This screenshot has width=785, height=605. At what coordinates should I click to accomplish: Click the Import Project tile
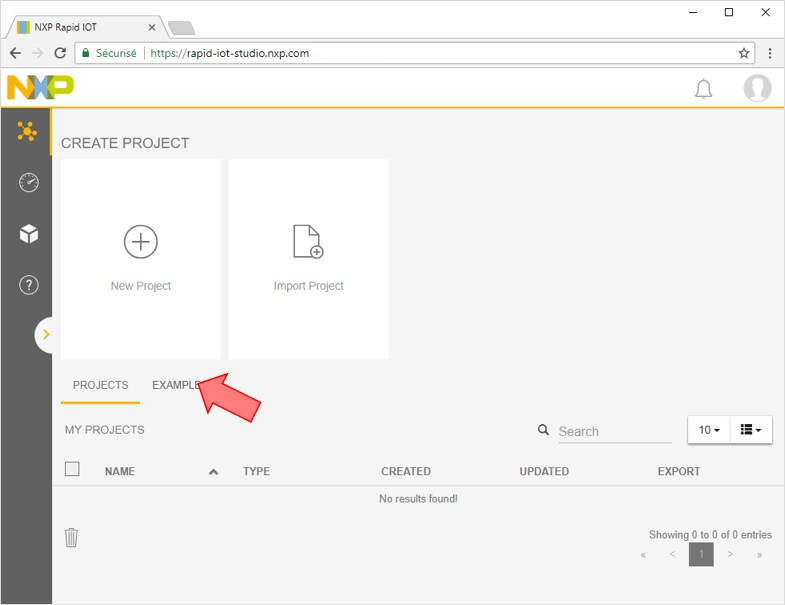coord(308,258)
